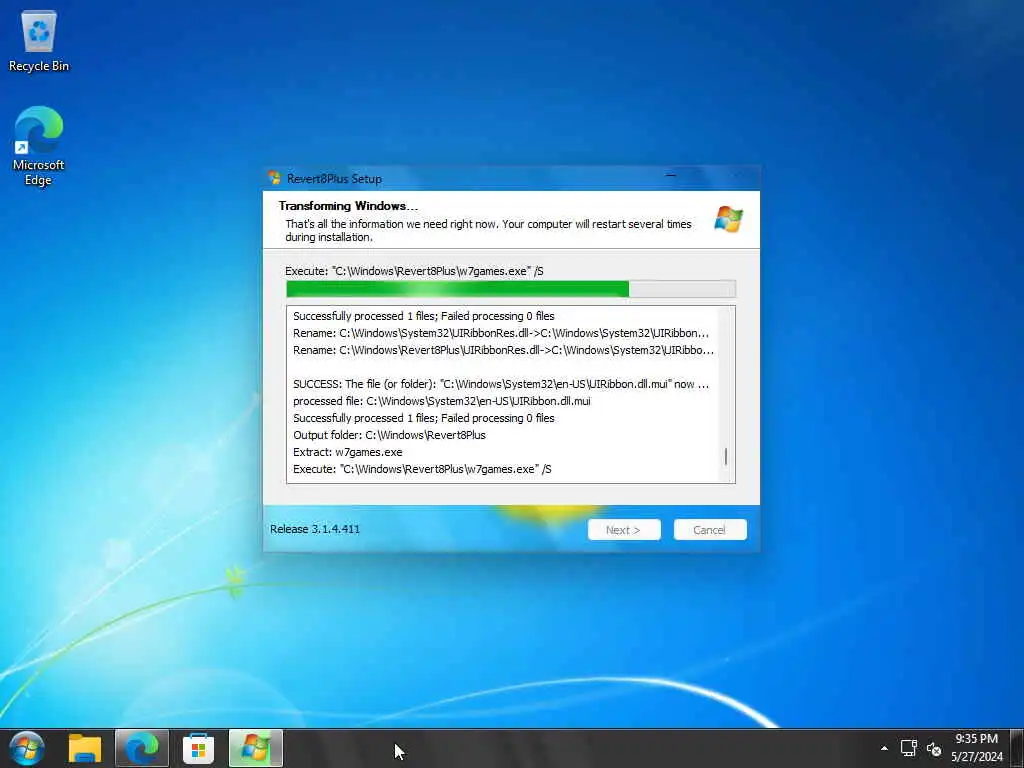
Task: Open the Microsoft Edge desktop shortcut
Action: point(39,146)
